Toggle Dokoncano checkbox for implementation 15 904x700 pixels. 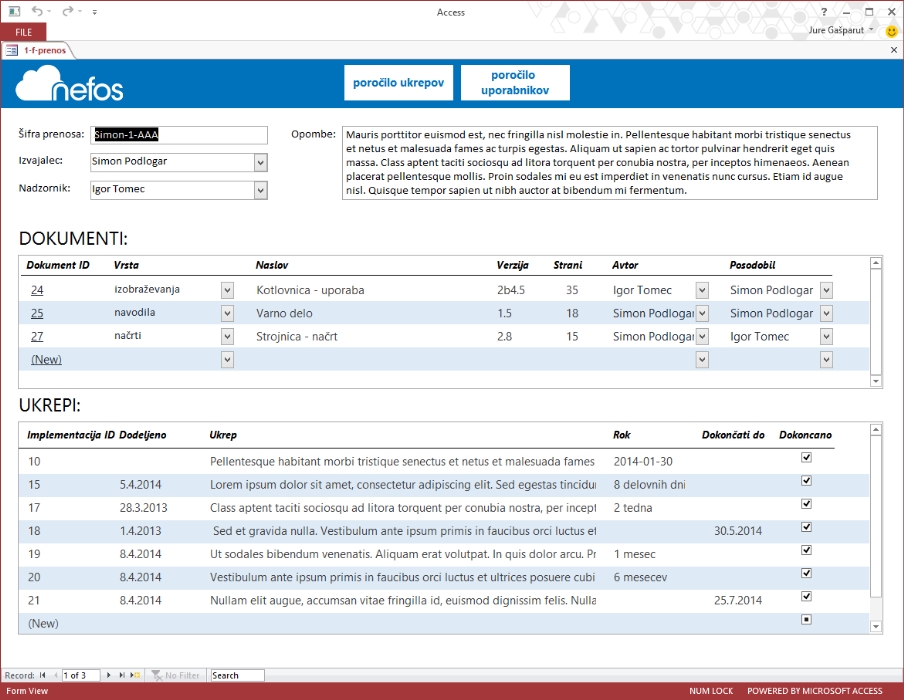[x=806, y=480]
